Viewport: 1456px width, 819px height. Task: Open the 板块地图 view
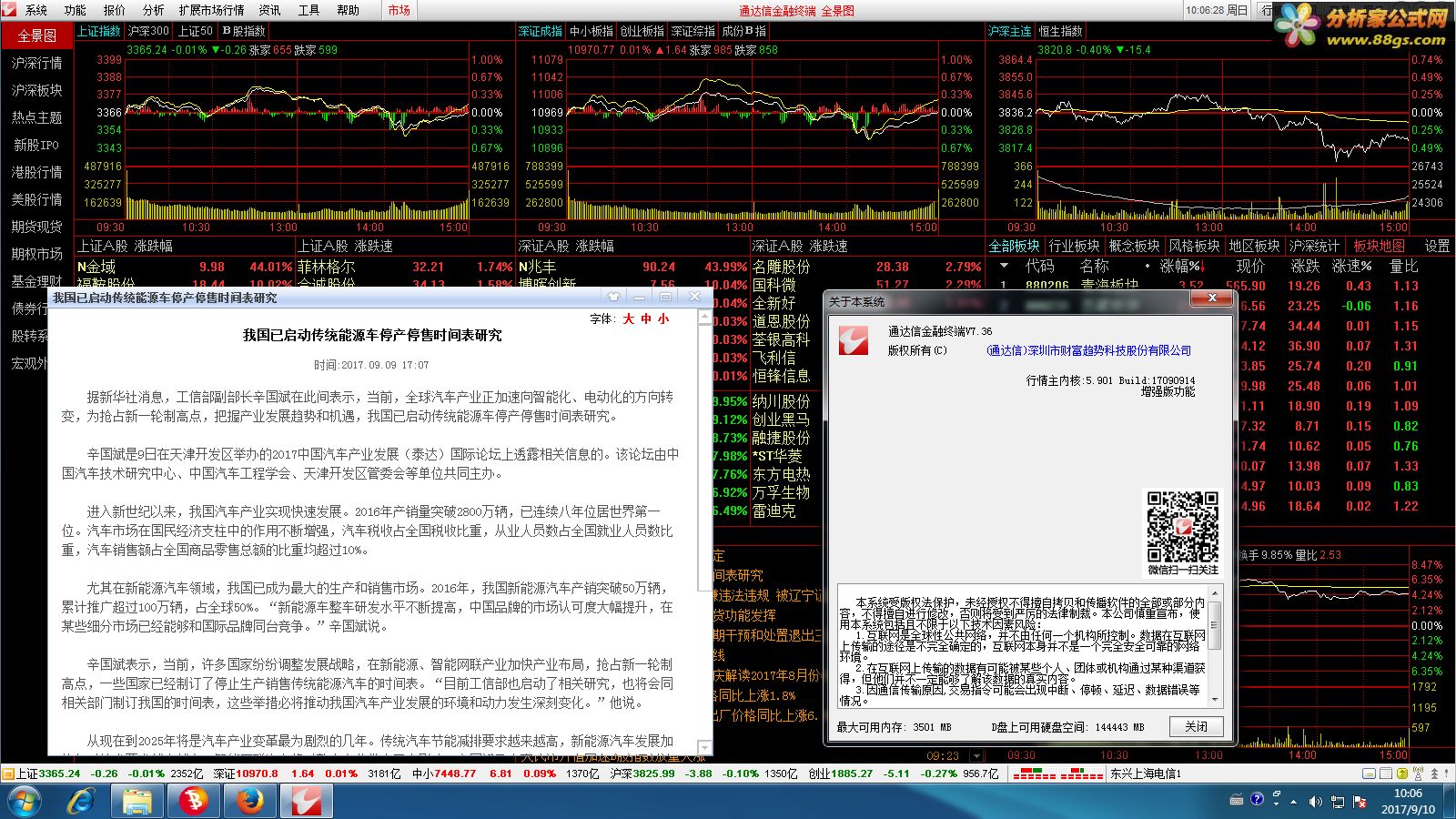click(1379, 246)
